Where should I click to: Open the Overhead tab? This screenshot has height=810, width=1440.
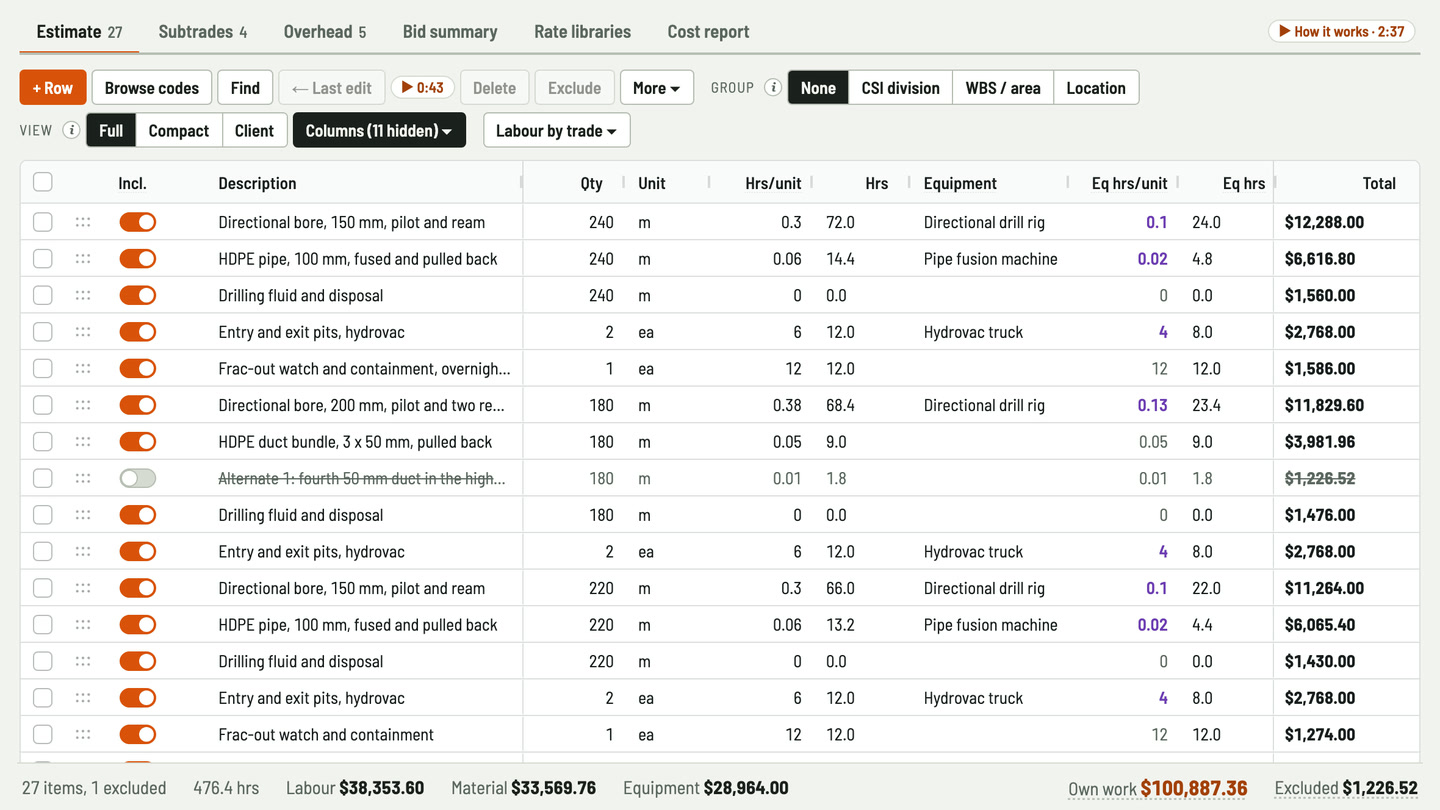pyautogui.click(x=325, y=31)
